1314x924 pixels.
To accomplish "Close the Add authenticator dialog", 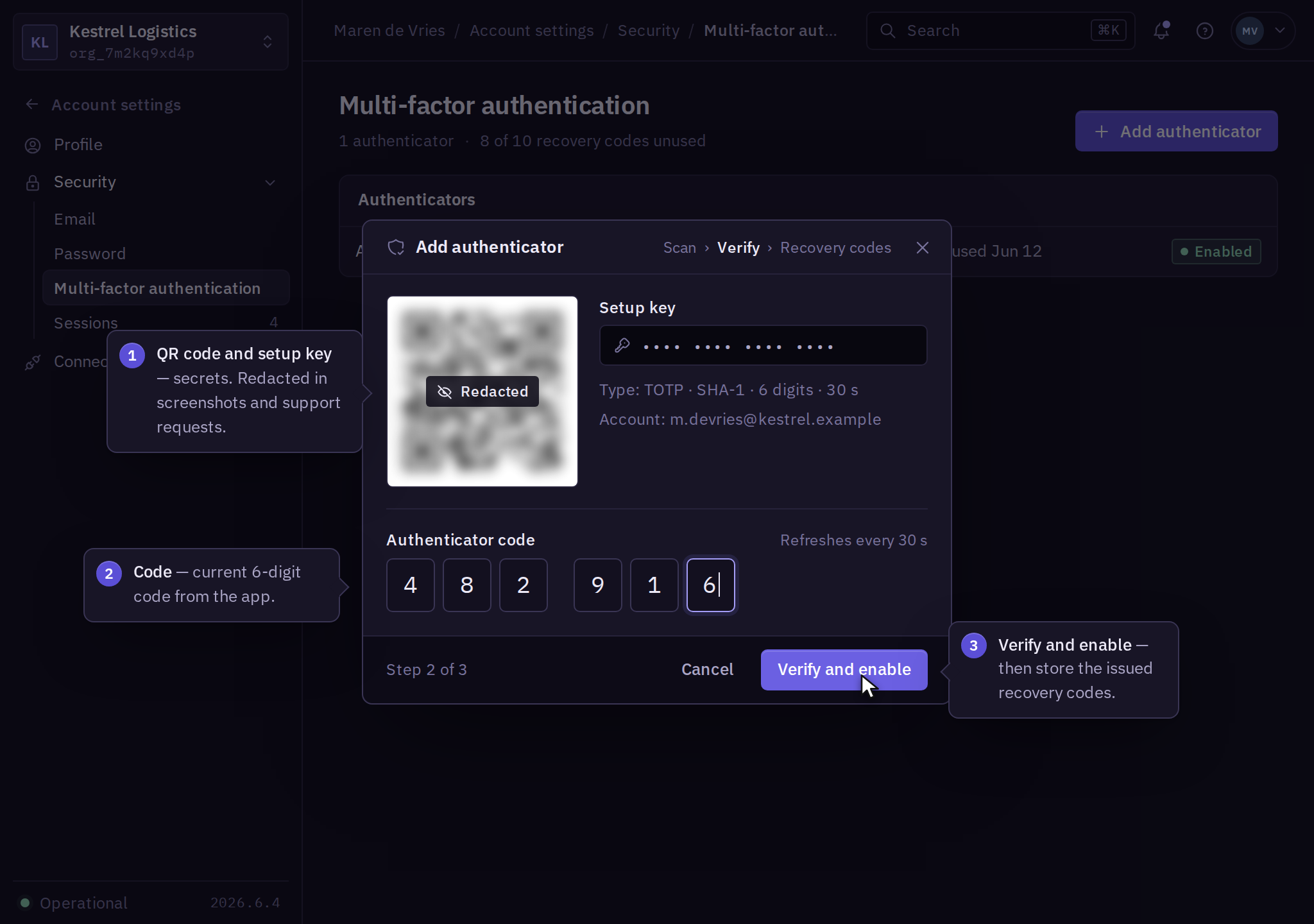I will (x=923, y=248).
